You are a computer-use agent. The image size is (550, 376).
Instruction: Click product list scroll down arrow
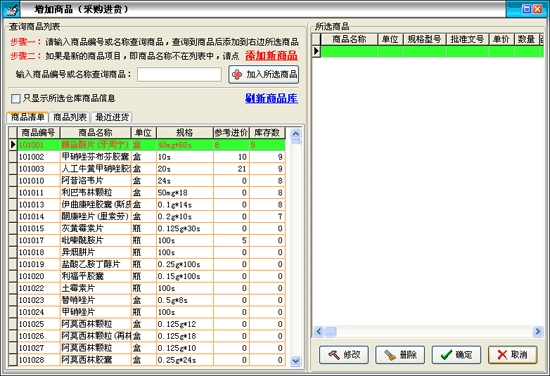pos(296,361)
